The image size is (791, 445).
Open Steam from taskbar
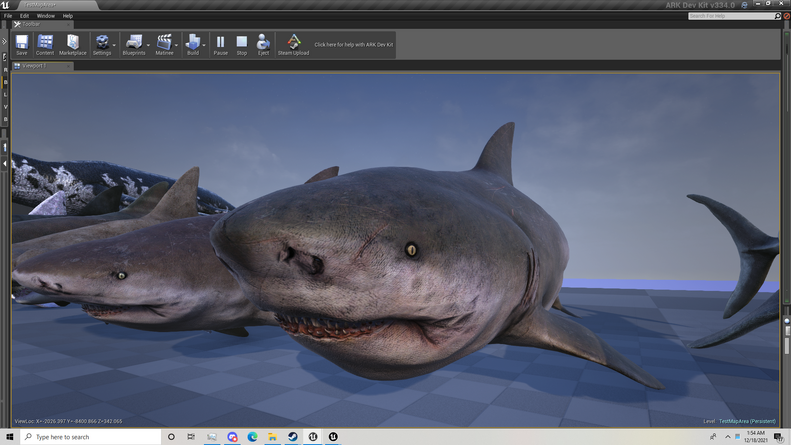click(x=293, y=437)
